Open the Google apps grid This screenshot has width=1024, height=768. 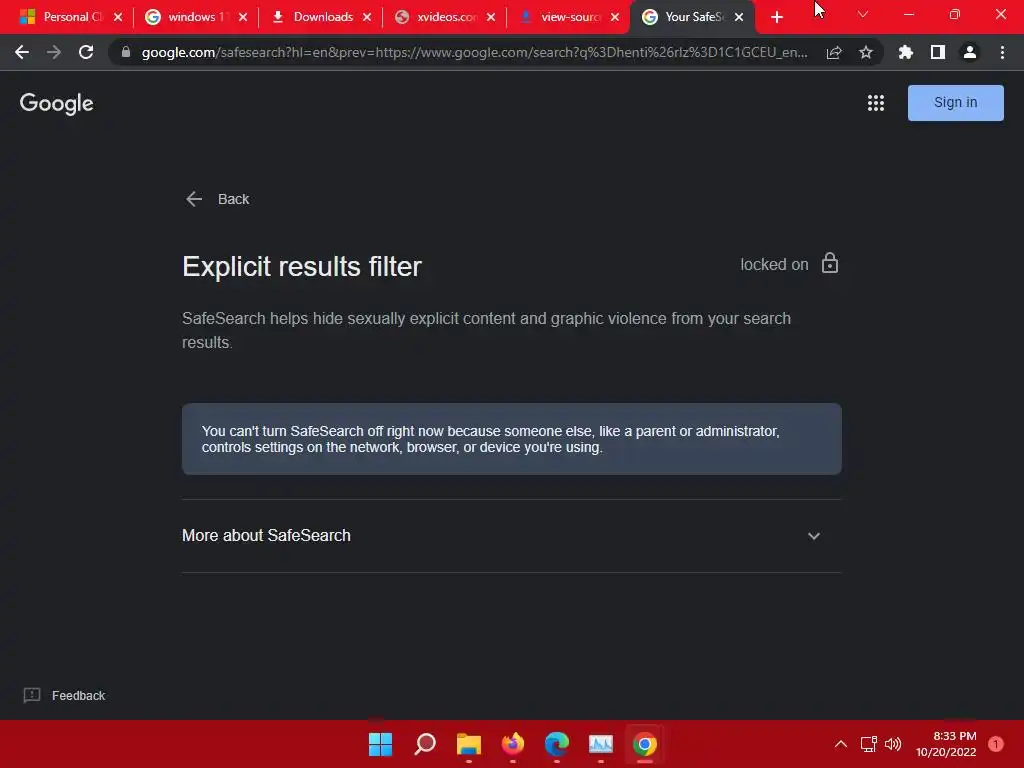click(x=876, y=103)
